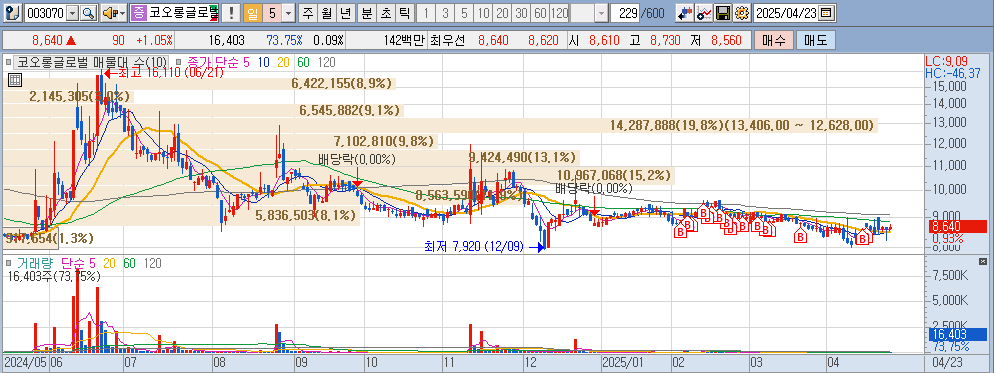
Task: Toggle the price chart legend square
Action: click(x=8, y=62)
